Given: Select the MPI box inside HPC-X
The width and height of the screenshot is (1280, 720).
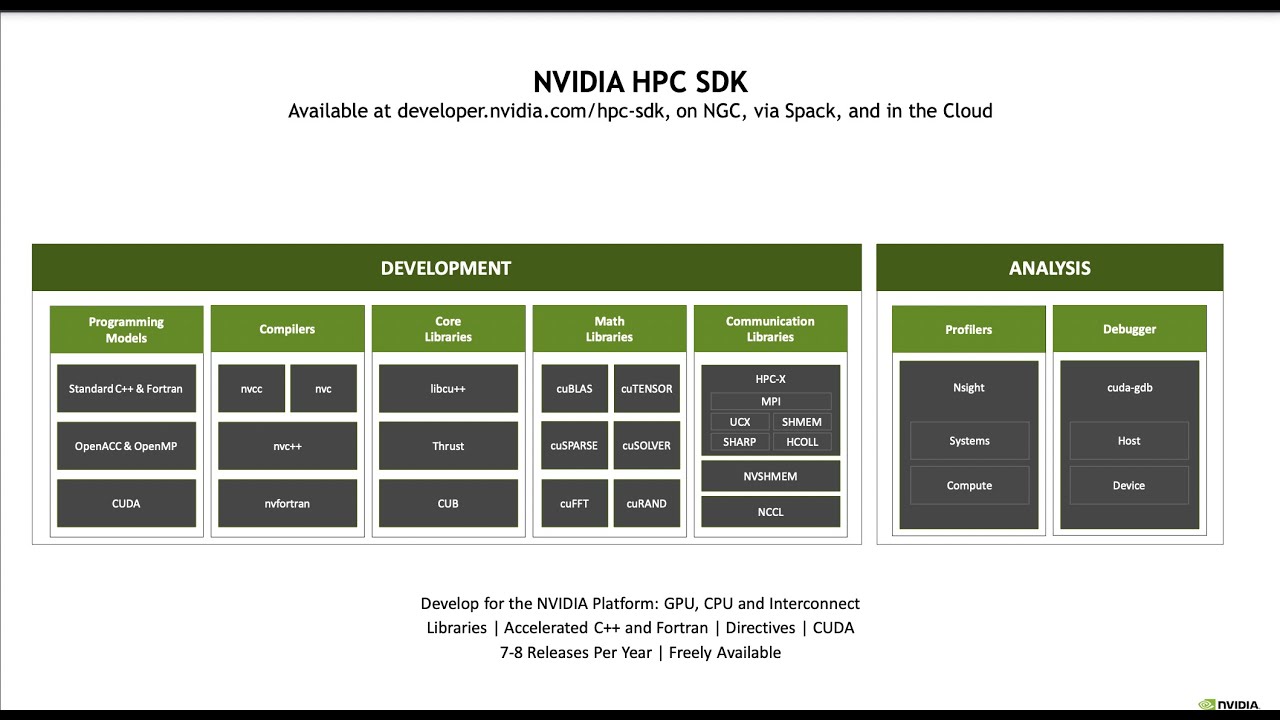Looking at the screenshot, I should tap(770, 401).
